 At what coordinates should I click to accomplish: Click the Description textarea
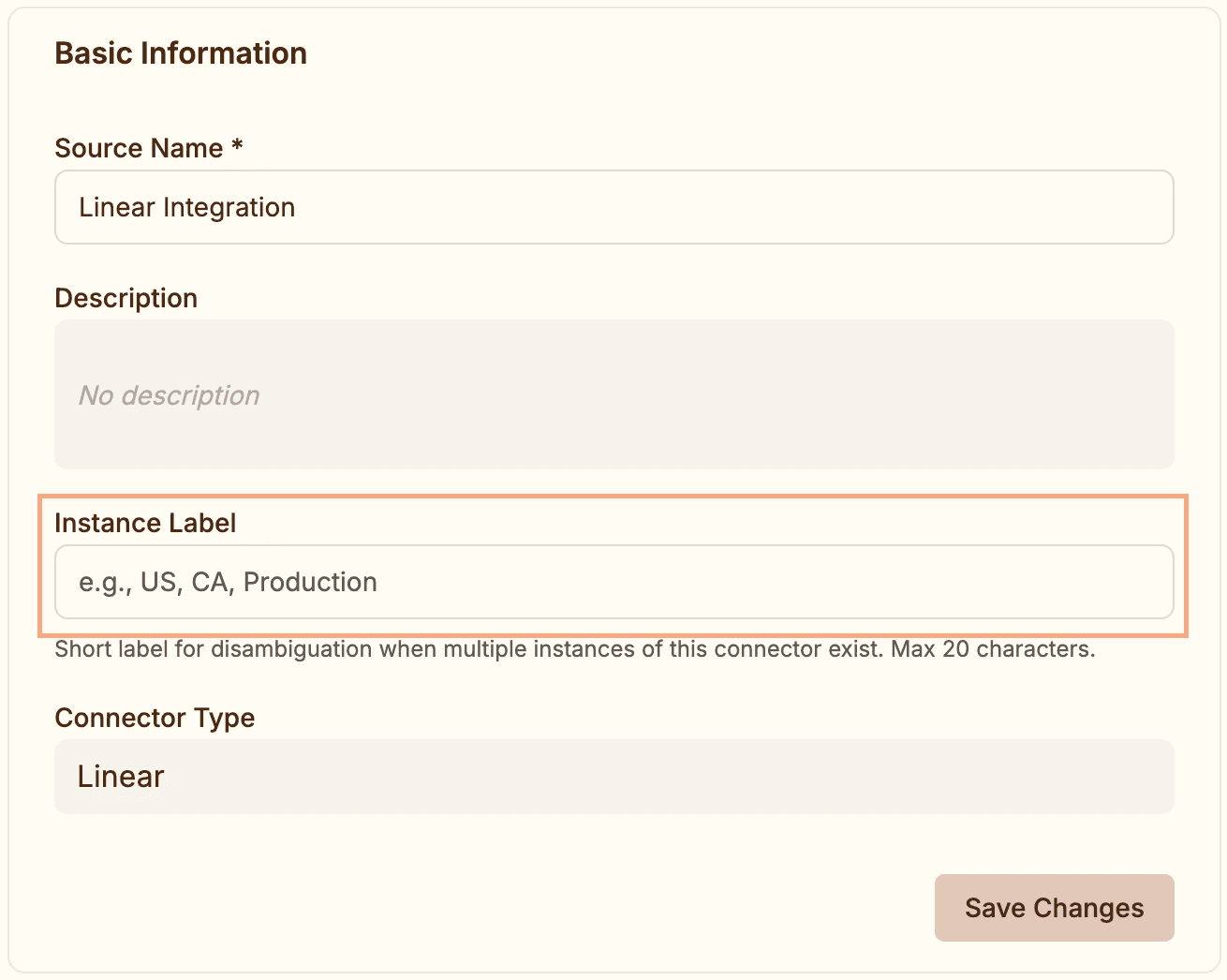[613, 394]
